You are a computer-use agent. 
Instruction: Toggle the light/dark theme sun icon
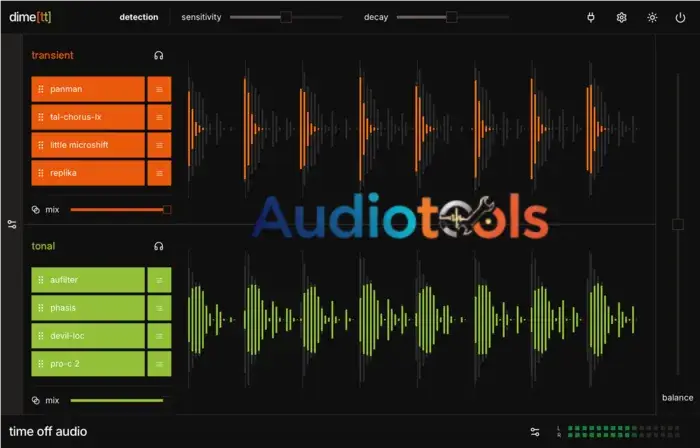pyautogui.click(x=652, y=17)
